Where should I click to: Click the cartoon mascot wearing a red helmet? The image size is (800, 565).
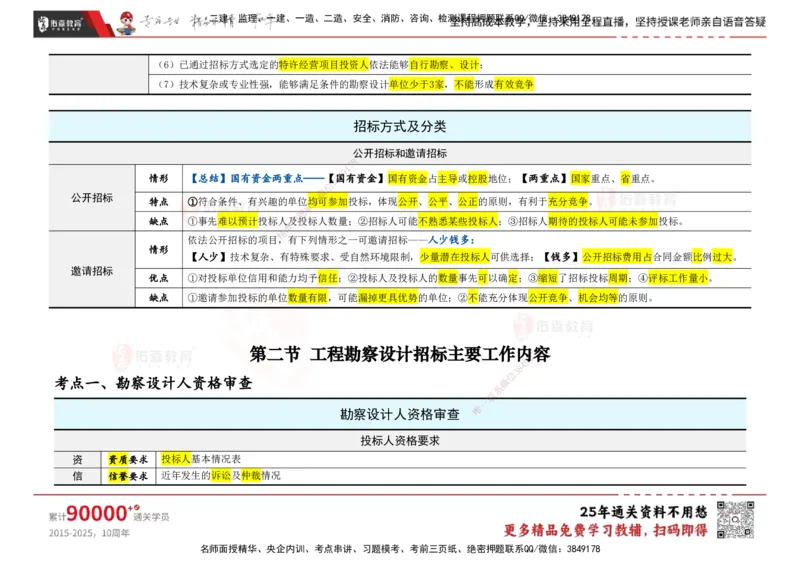pyautogui.click(x=126, y=23)
